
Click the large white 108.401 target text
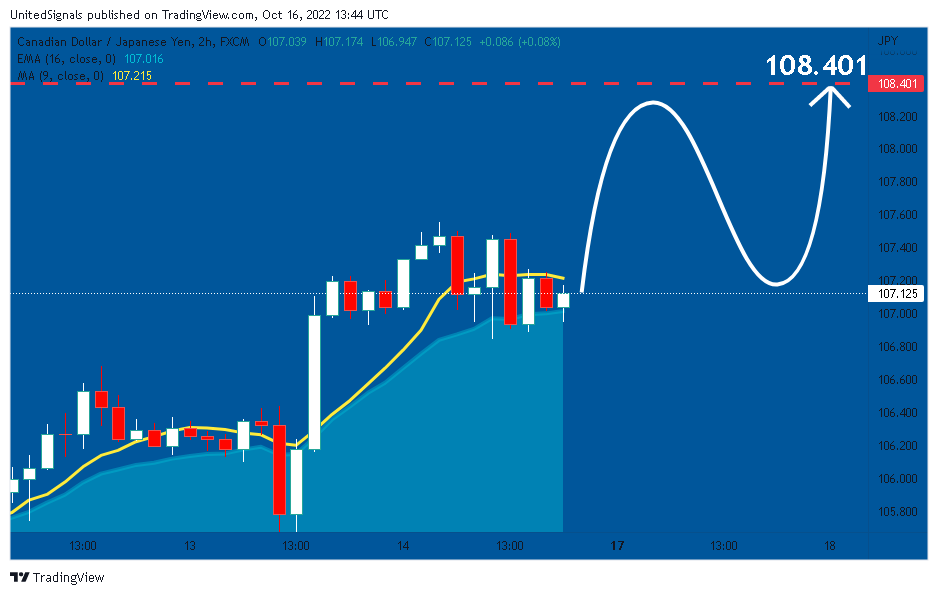[816, 65]
